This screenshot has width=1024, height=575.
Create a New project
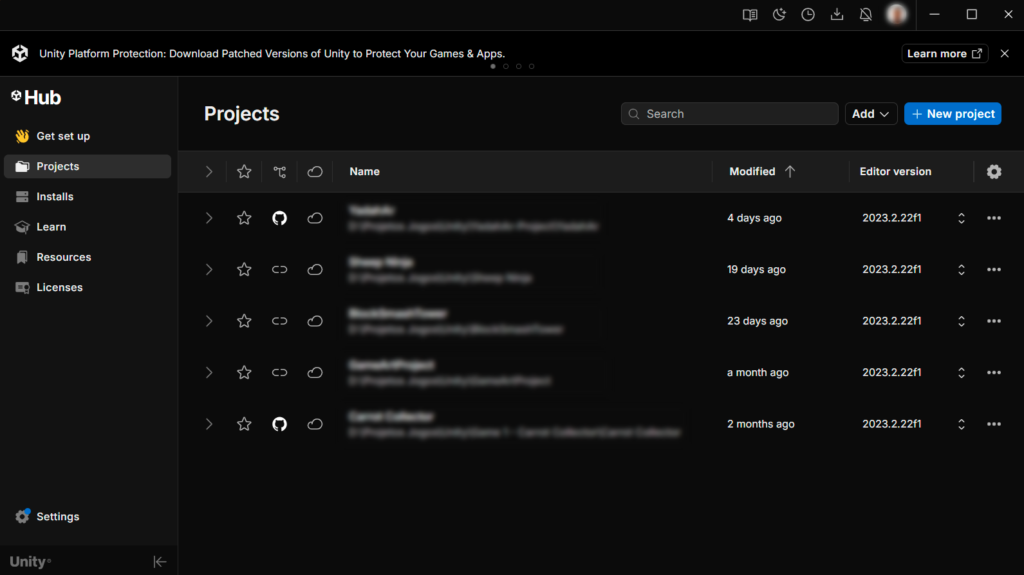pyautogui.click(x=953, y=114)
